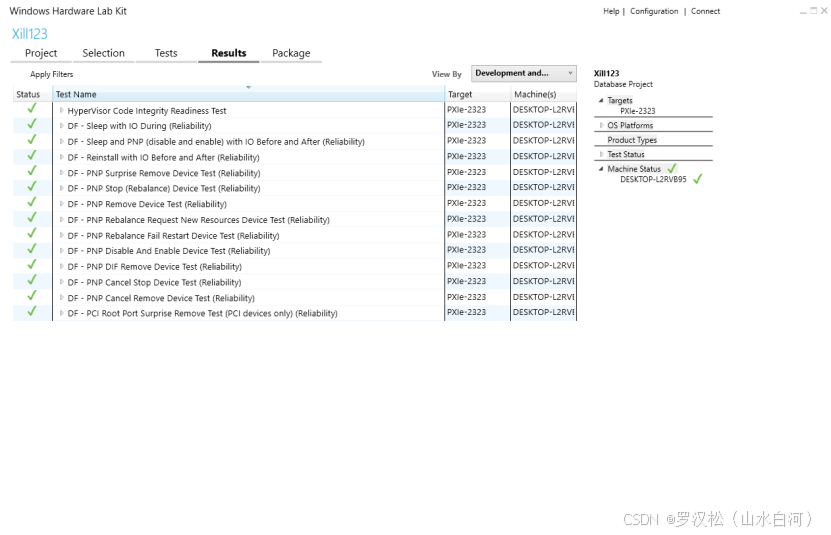The width and height of the screenshot is (831, 535).
Task: Switch to the Project tab
Action: tap(41, 53)
